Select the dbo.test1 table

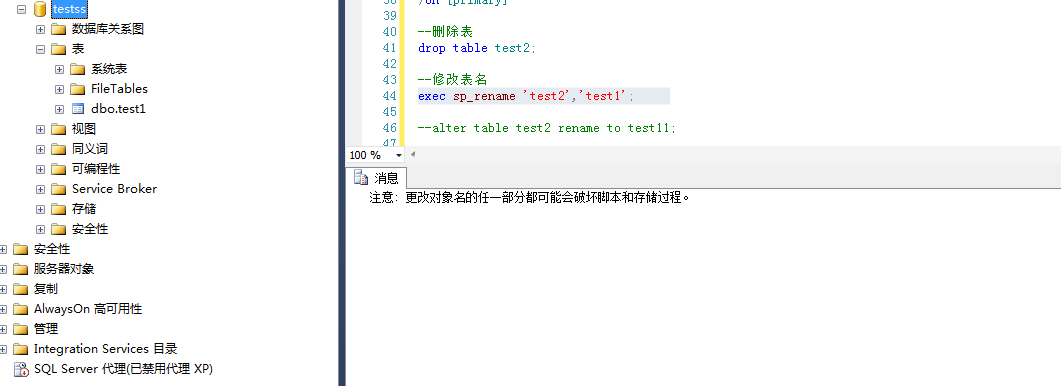point(118,109)
